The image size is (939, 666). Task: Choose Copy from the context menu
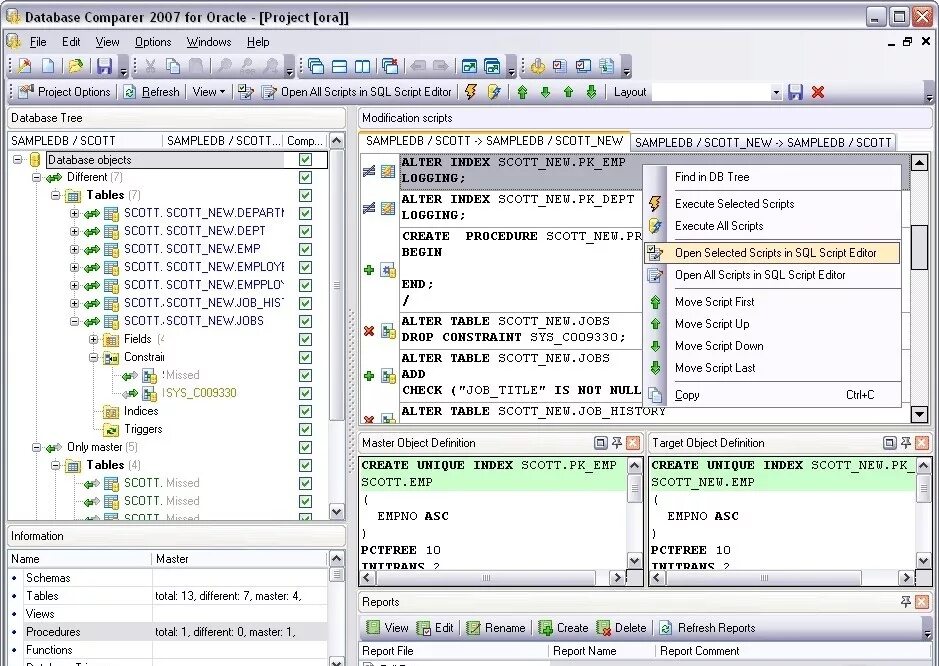point(772,395)
